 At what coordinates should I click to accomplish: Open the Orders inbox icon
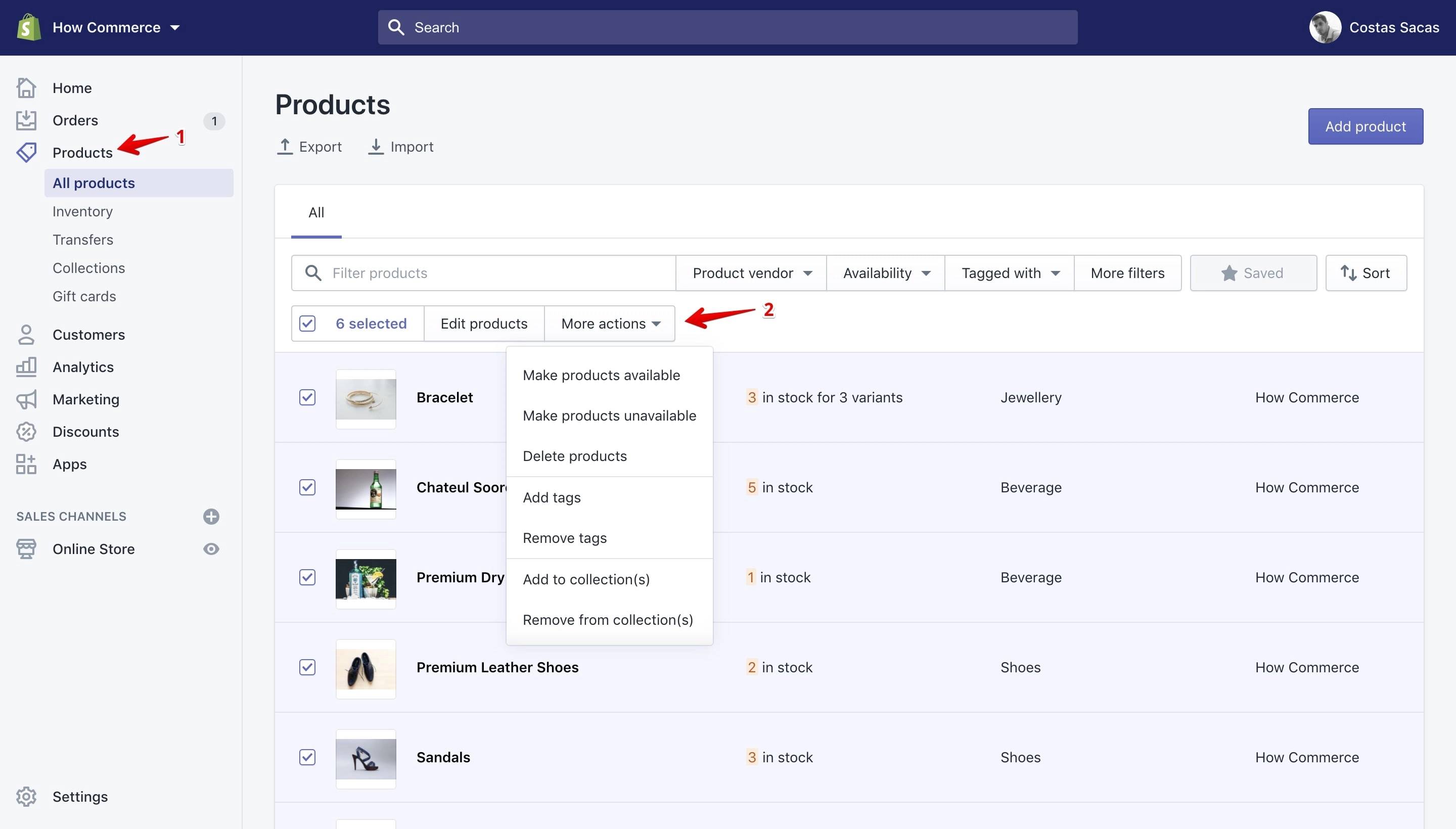pyautogui.click(x=26, y=120)
